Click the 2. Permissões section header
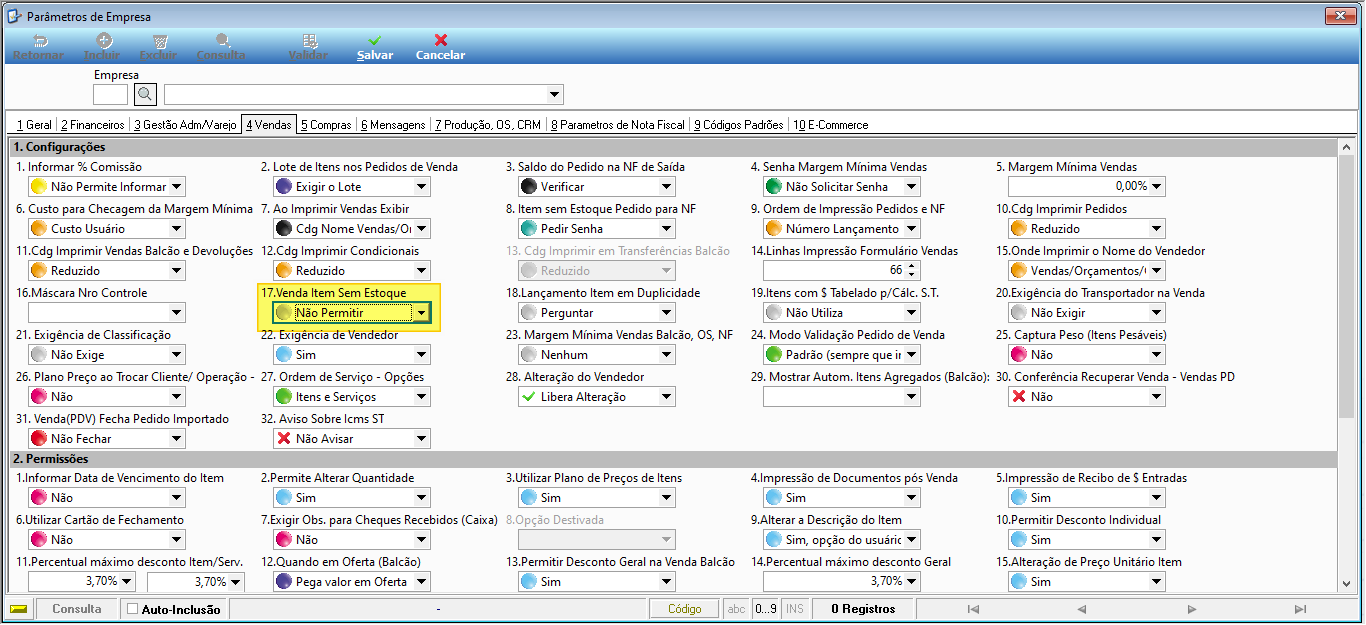 [x=672, y=459]
